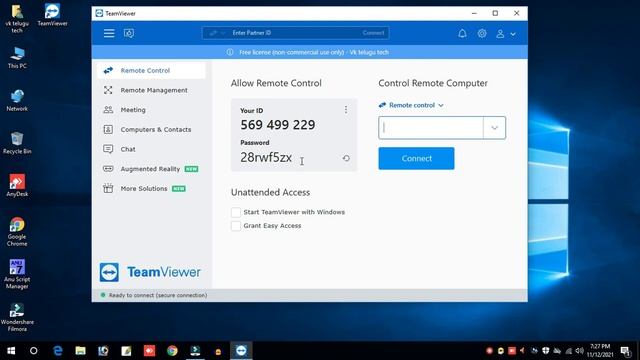
Task: Open the TeamViewer hamburger menu
Action: (x=109, y=33)
